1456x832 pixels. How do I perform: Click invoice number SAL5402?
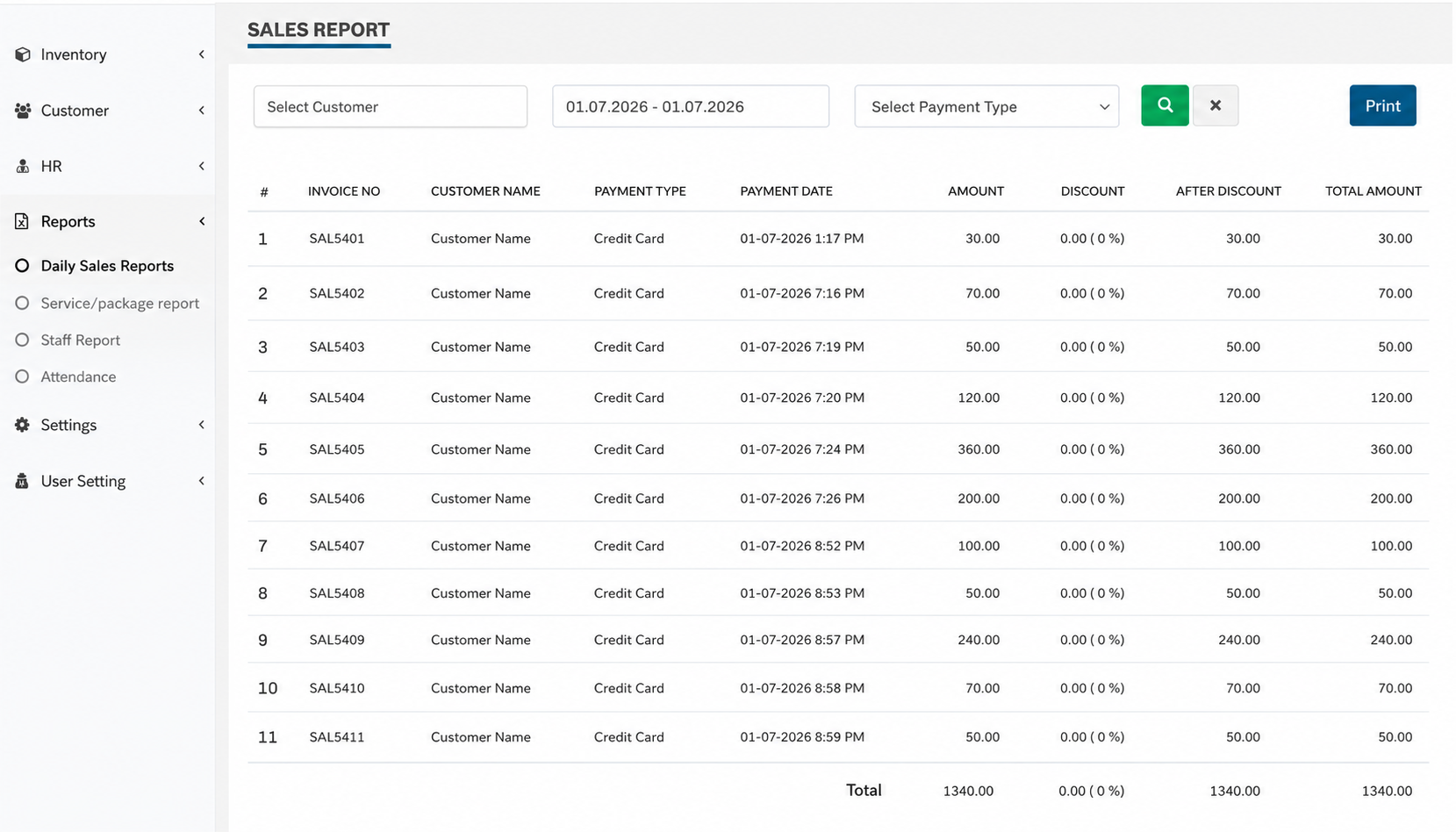click(337, 293)
